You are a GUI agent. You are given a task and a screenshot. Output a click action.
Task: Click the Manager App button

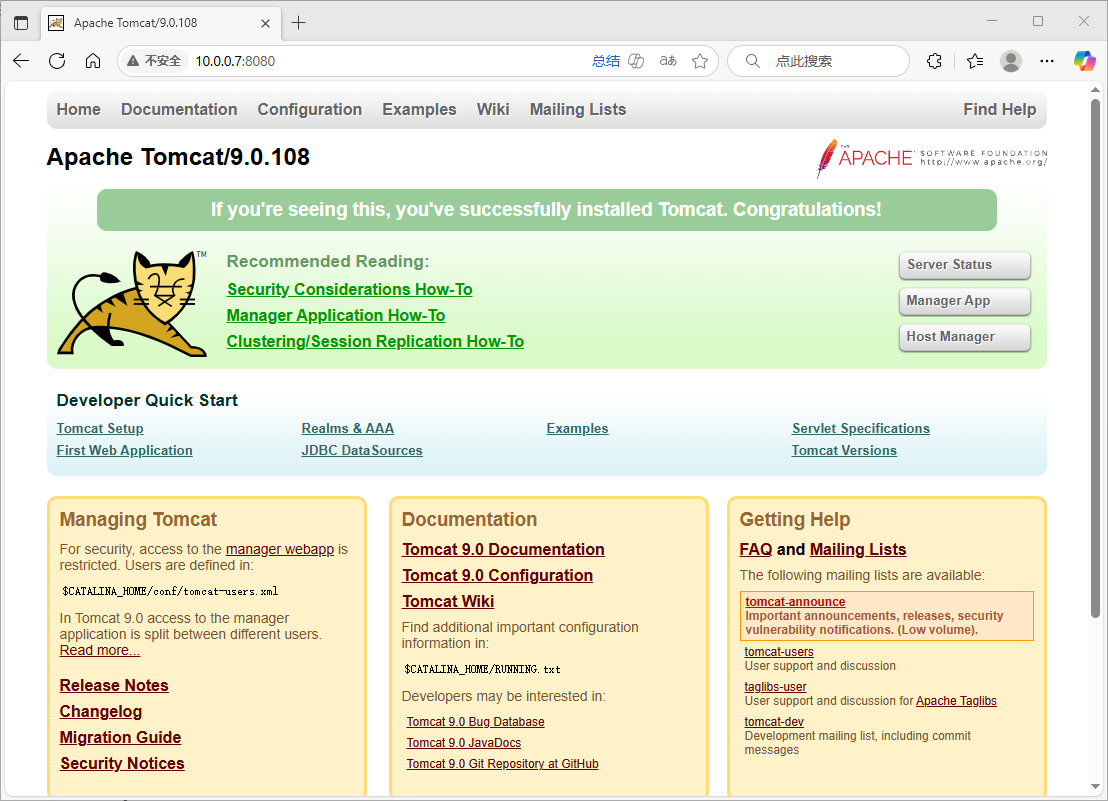coord(965,301)
